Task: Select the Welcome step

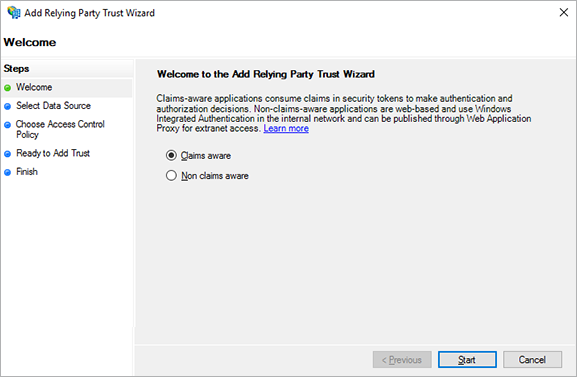Action: pyautogui.click(x=34, y=87)
